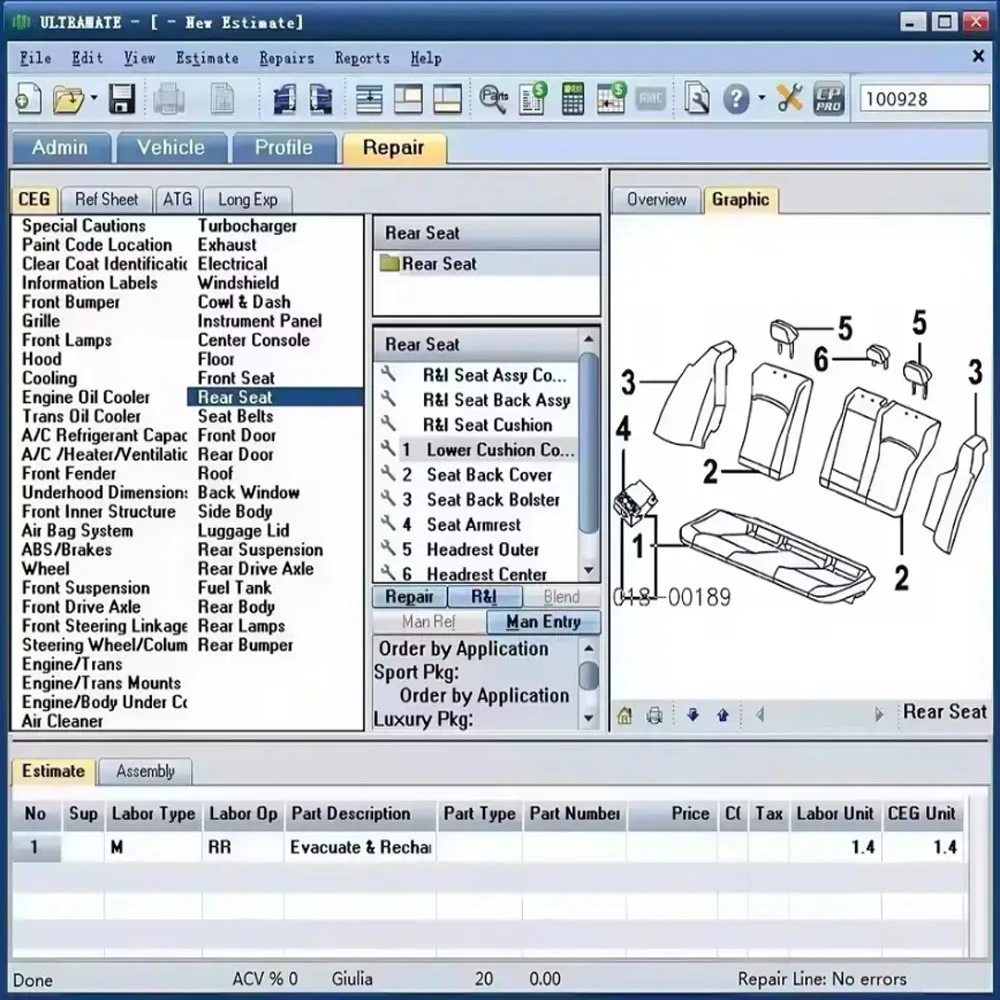Open the Estimate menu
The width and height of the screenshot is (1000, 1000).
click(207, 58)
